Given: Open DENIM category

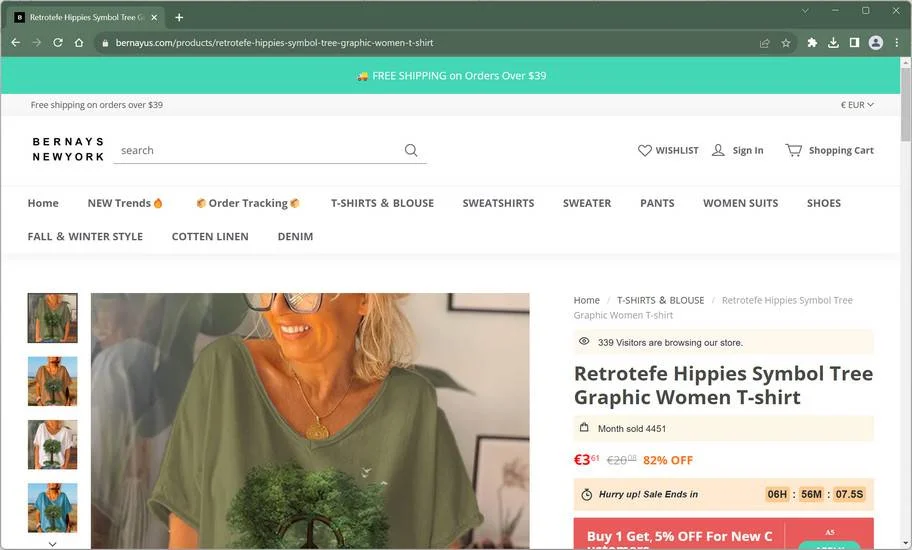Looking at the screenshot, I should pos(295,237).
